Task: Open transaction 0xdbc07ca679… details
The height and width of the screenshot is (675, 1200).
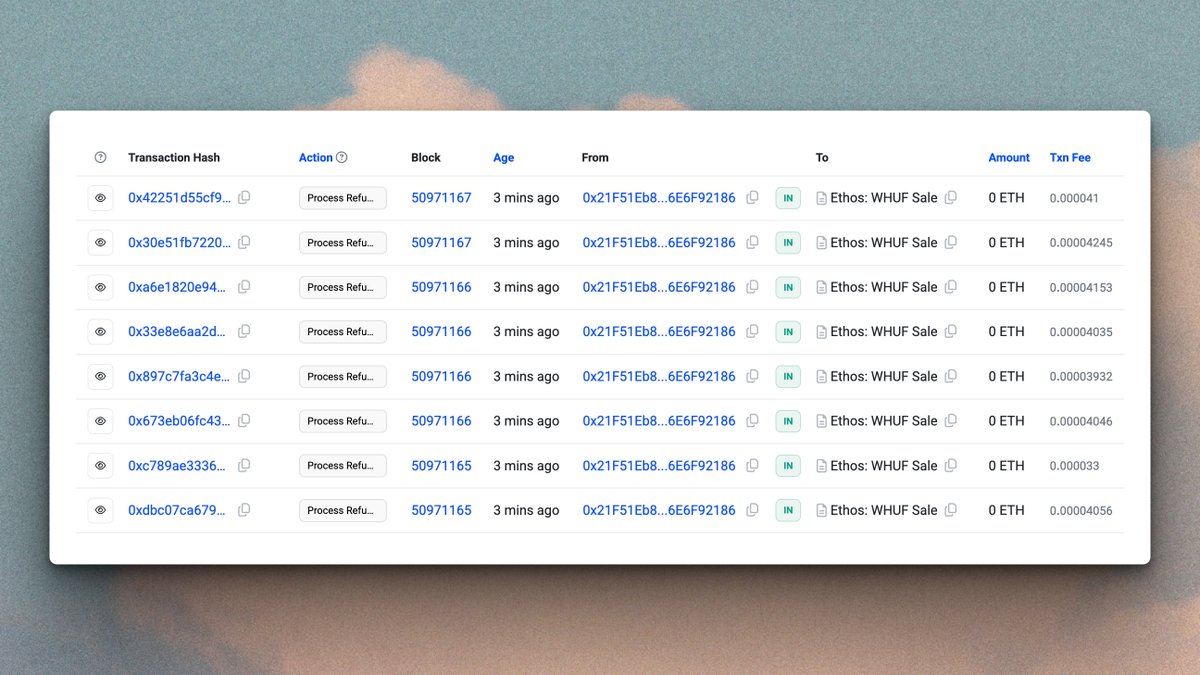Action: click(x=178, y=510)
